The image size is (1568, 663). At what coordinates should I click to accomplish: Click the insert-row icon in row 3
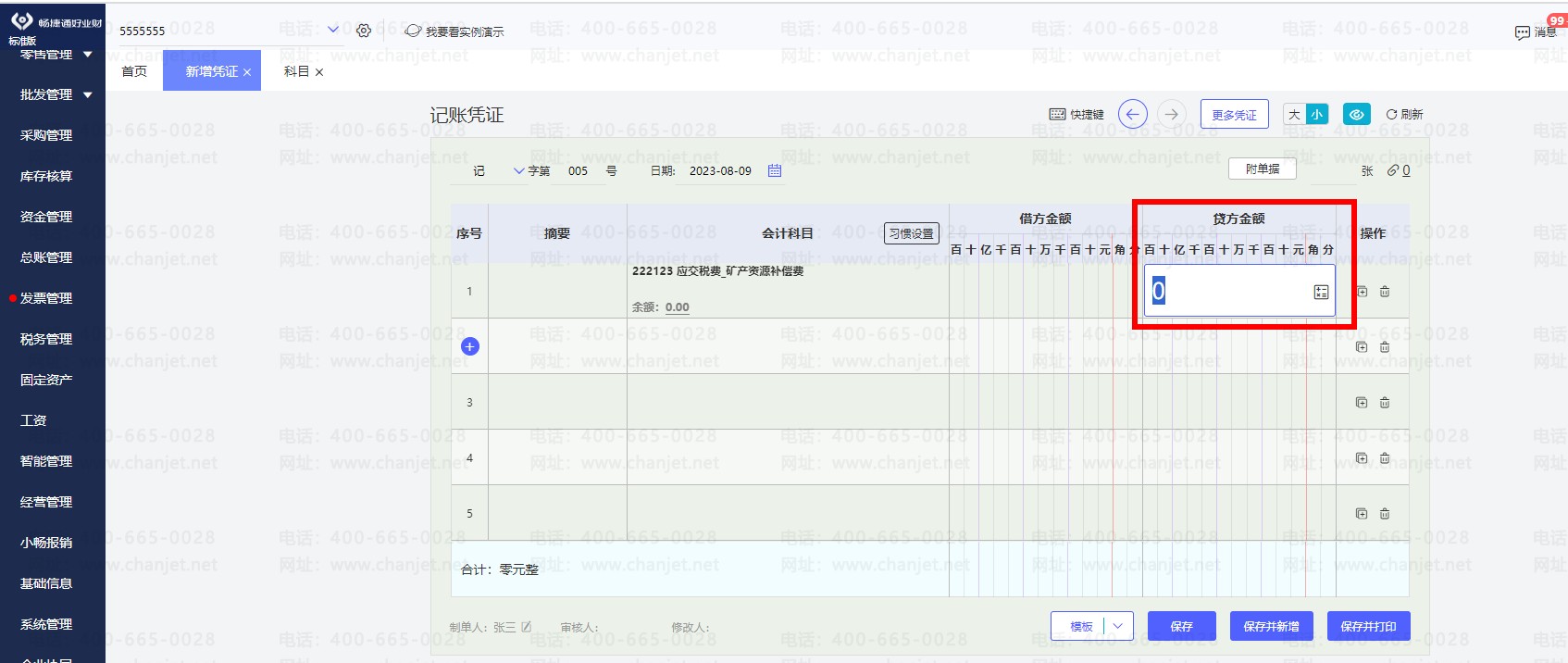[x=1362, y=403]
